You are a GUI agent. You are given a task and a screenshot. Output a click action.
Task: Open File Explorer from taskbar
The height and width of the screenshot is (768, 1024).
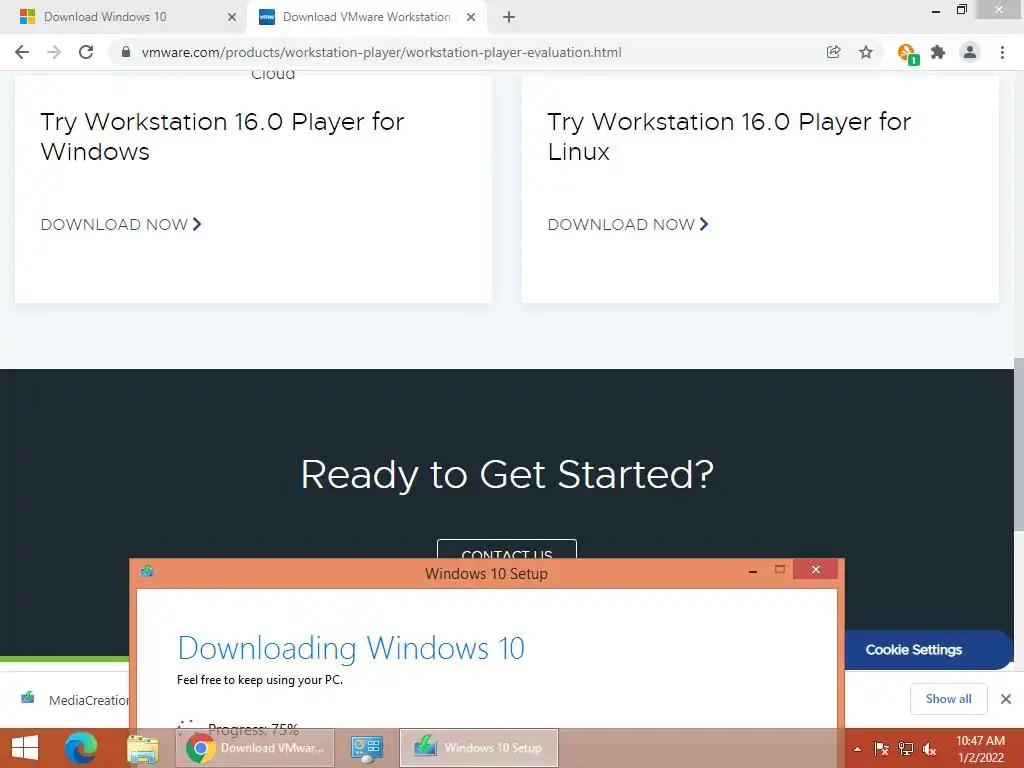tap(142, 748)
